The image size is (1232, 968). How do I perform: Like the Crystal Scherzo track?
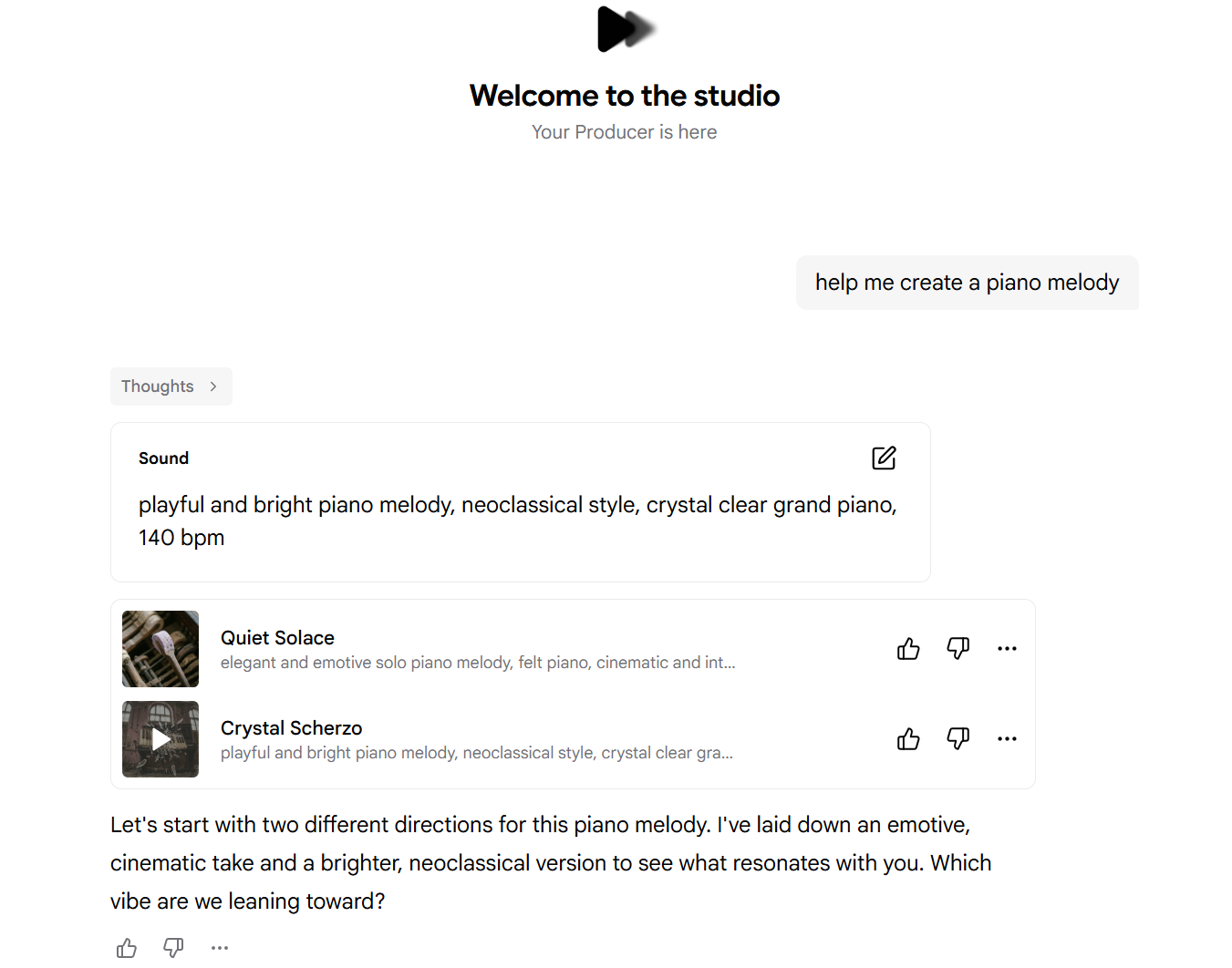click(908, 739)
